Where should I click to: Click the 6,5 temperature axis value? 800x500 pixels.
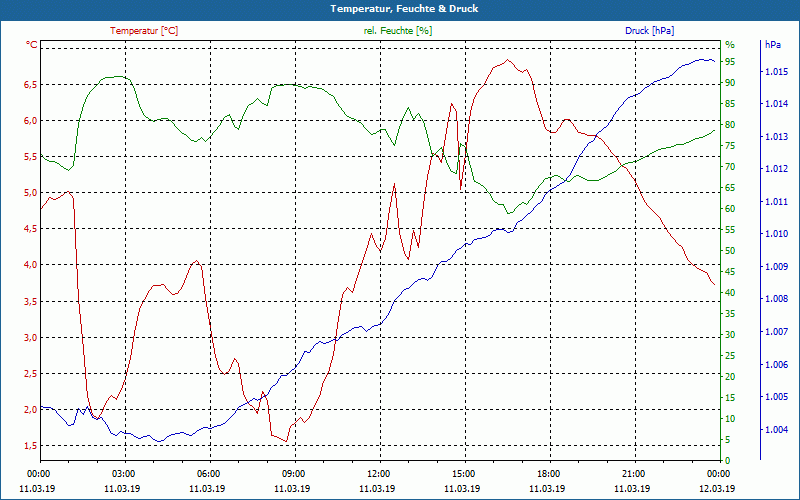pos(31,85)
